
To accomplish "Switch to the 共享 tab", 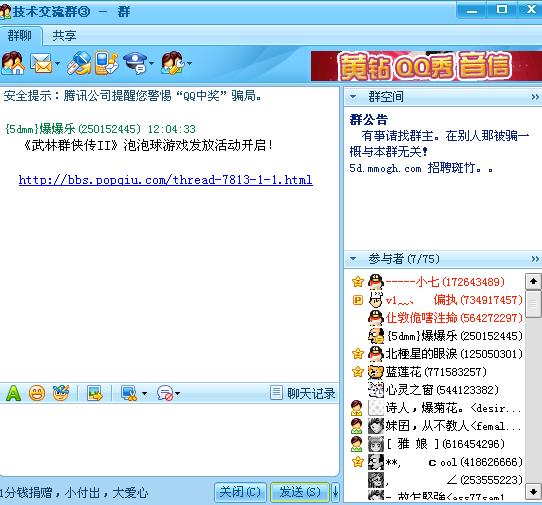I will coord(64,36).
